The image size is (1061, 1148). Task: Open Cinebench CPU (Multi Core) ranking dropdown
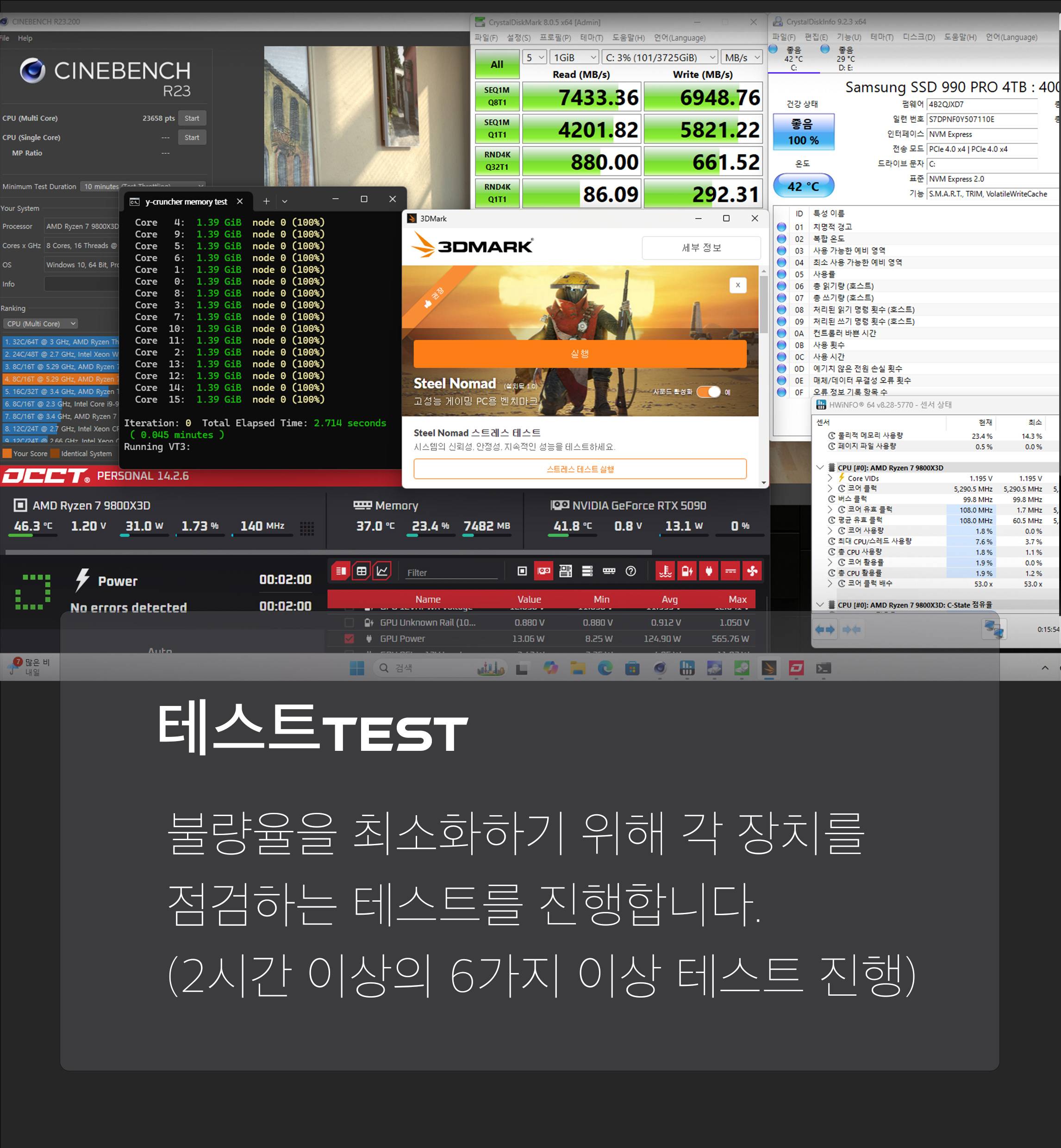tap(40, 324)
